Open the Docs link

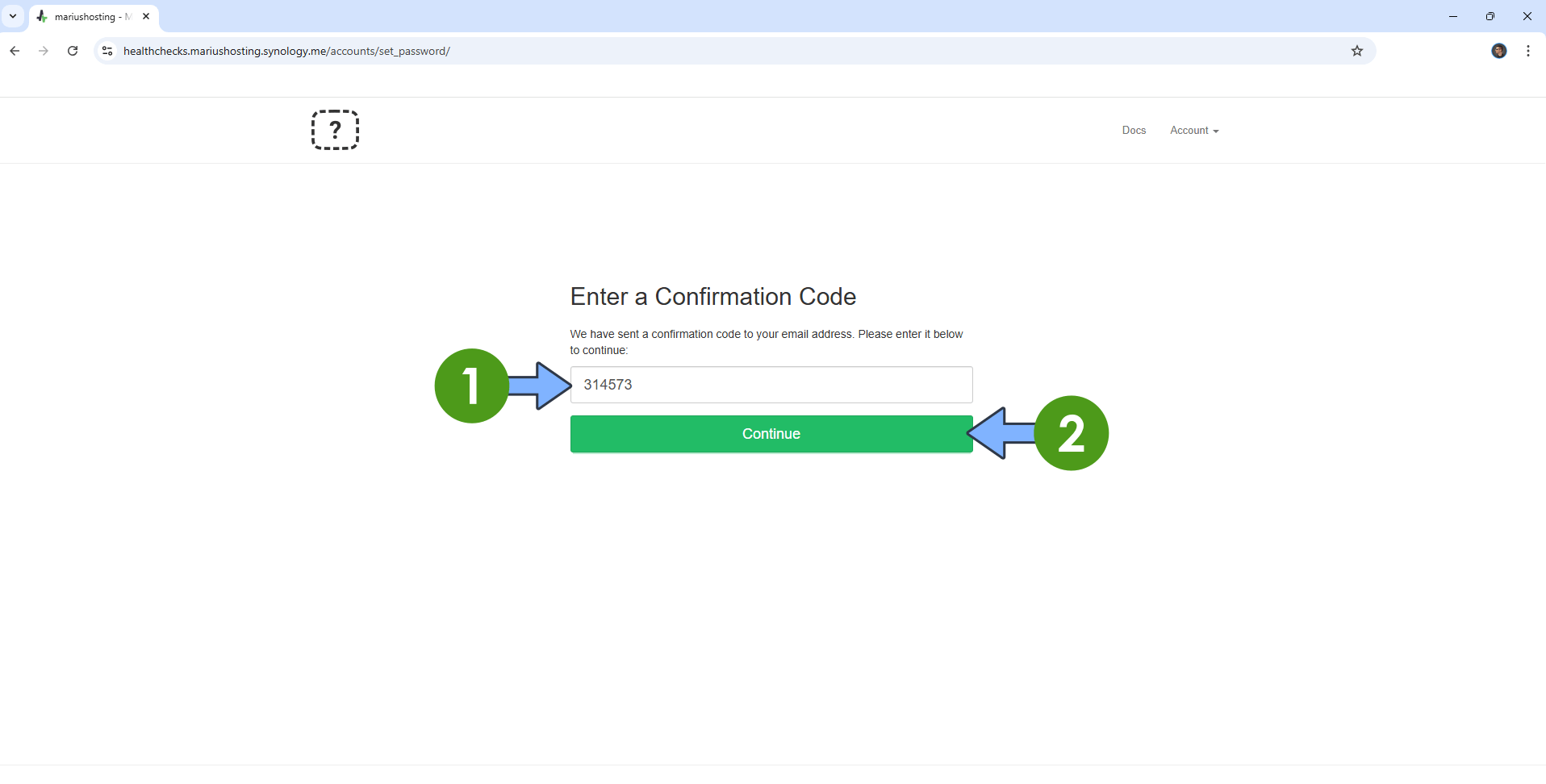(1134, 131)
